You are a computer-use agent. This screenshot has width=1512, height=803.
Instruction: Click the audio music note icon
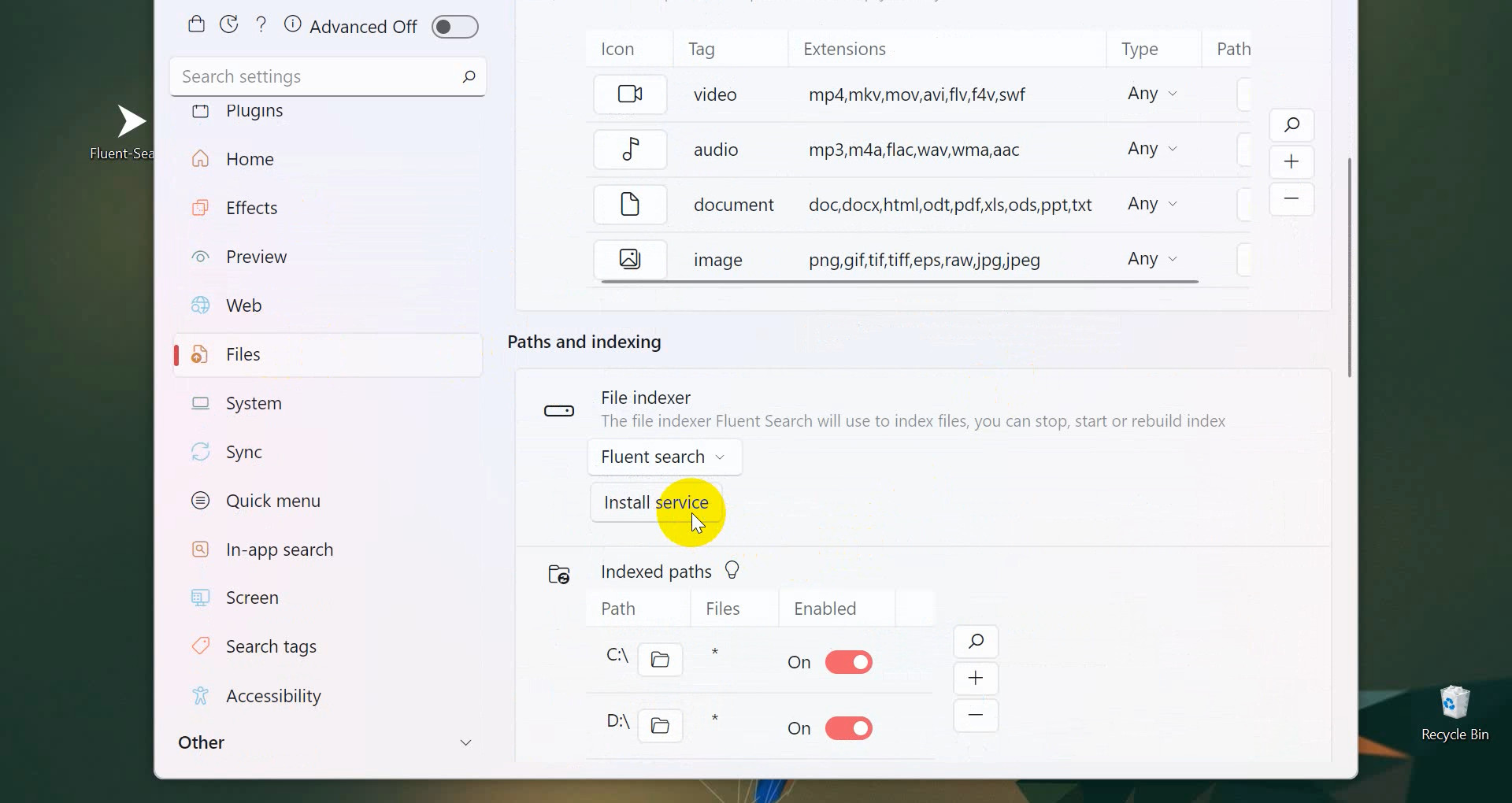pyautogui.click(x=630, y=150)
